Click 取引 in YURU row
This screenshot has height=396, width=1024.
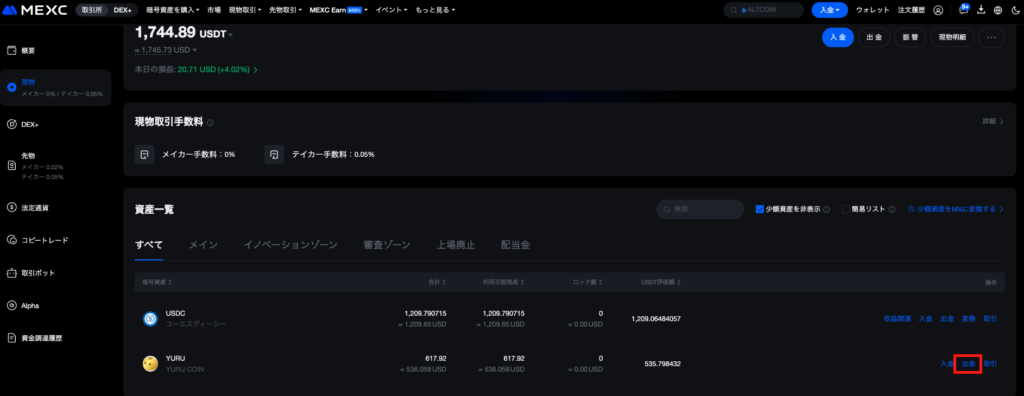click(x=990, y=363)
